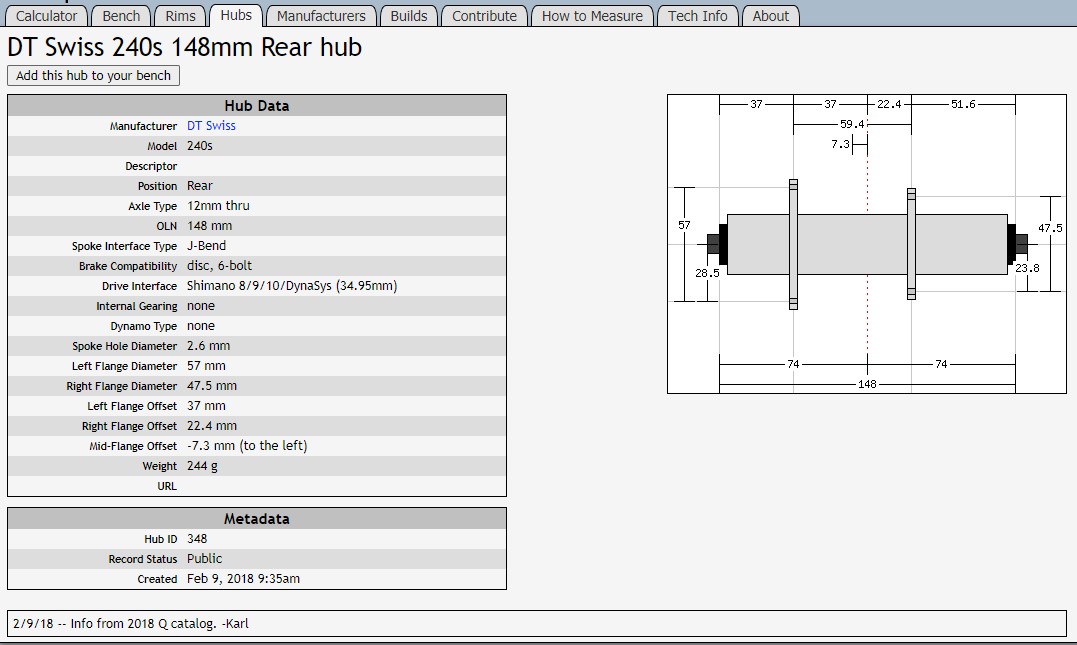Click the Internal Gearing label
The image size is (1077, 645).
click(137, 306)
